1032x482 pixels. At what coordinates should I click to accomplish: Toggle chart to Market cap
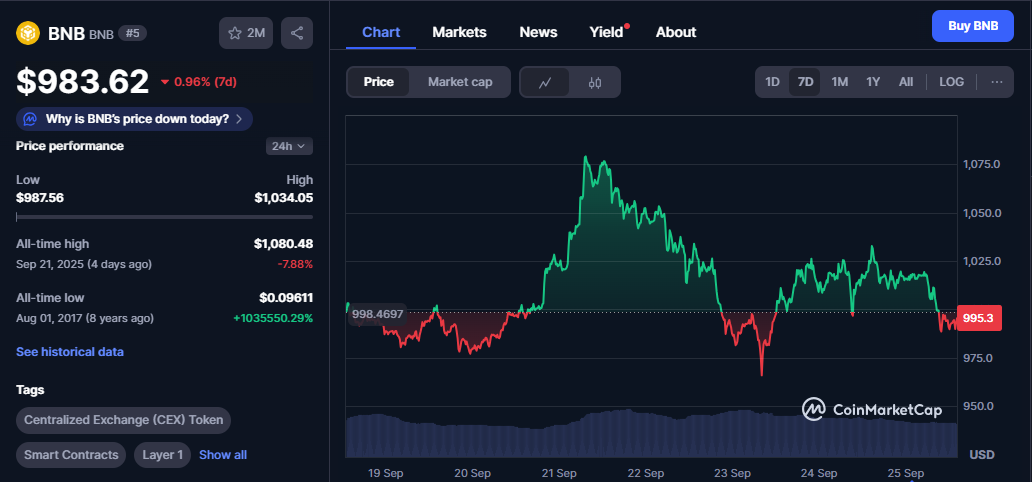click(x=460, y=82)
